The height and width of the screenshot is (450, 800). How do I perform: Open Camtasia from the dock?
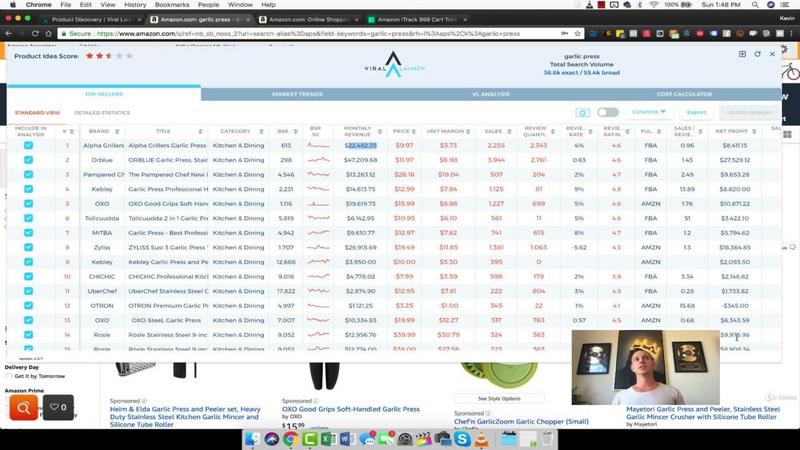(x=309, y=439)
